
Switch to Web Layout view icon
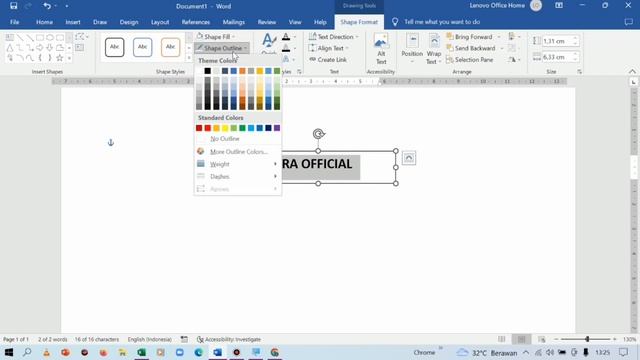coord(542,339)
